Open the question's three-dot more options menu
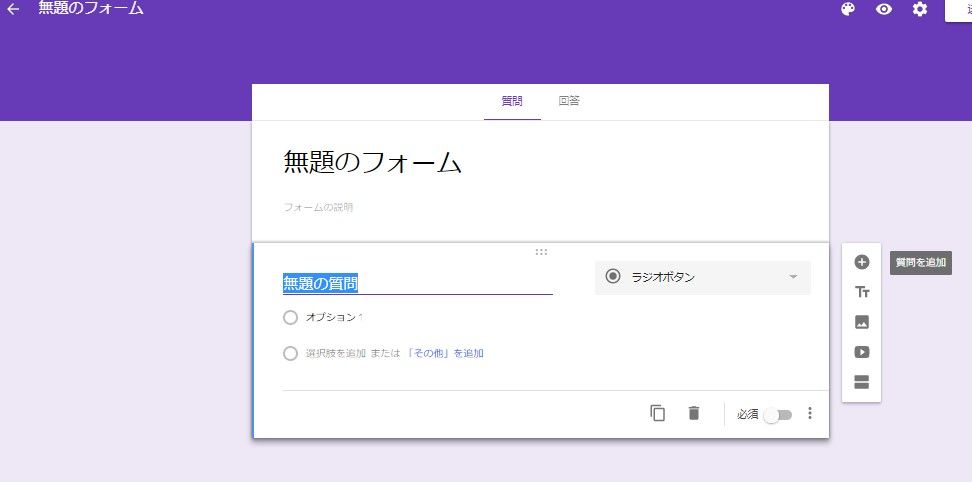This screenshot has height=482, width=972. click(x=810, y=414)
